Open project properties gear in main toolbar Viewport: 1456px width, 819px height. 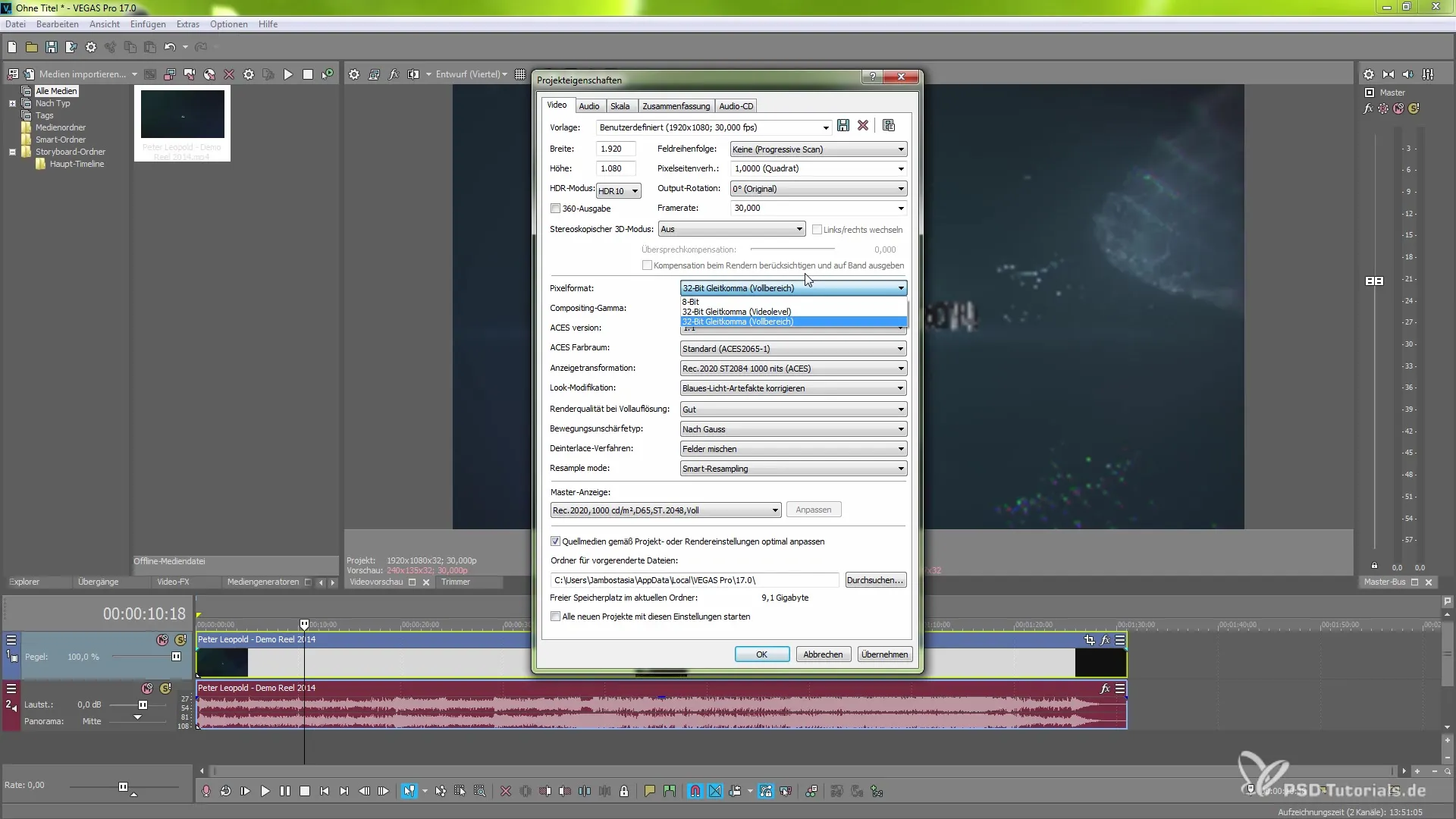pyautogui.click(x=91, y=47)
